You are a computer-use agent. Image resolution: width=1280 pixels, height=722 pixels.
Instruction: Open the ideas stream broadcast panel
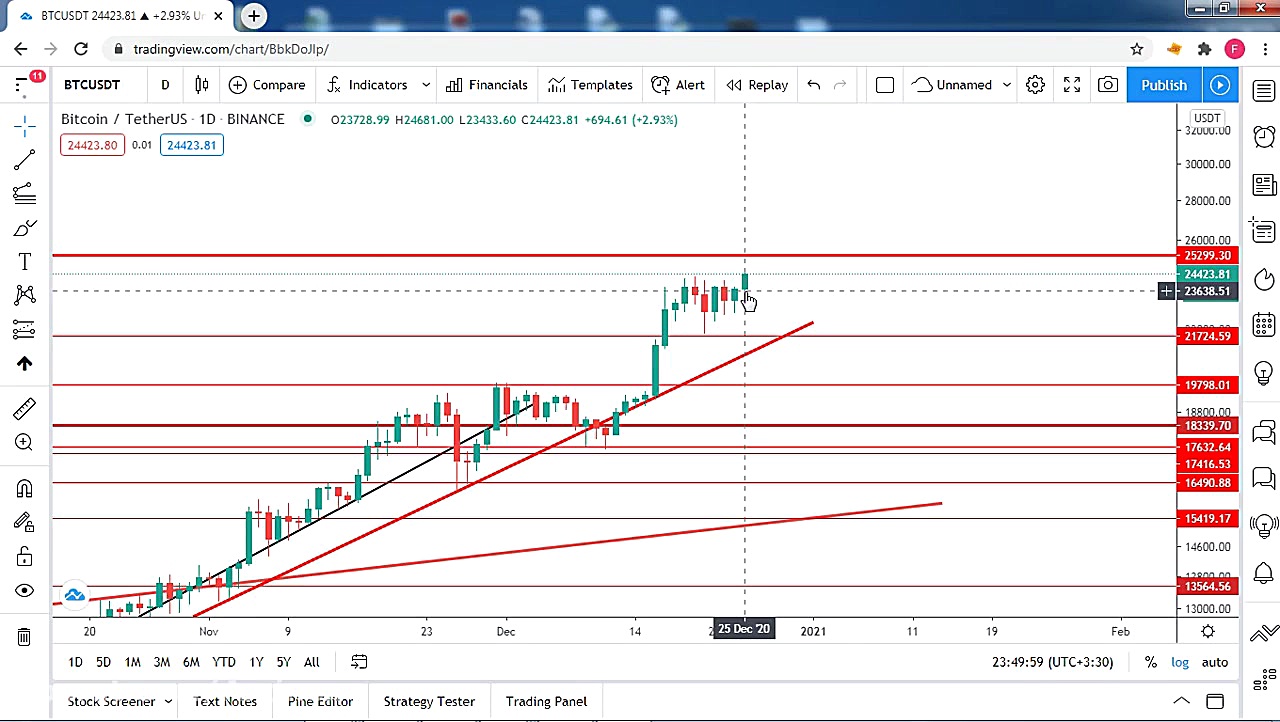point(1264,525)
